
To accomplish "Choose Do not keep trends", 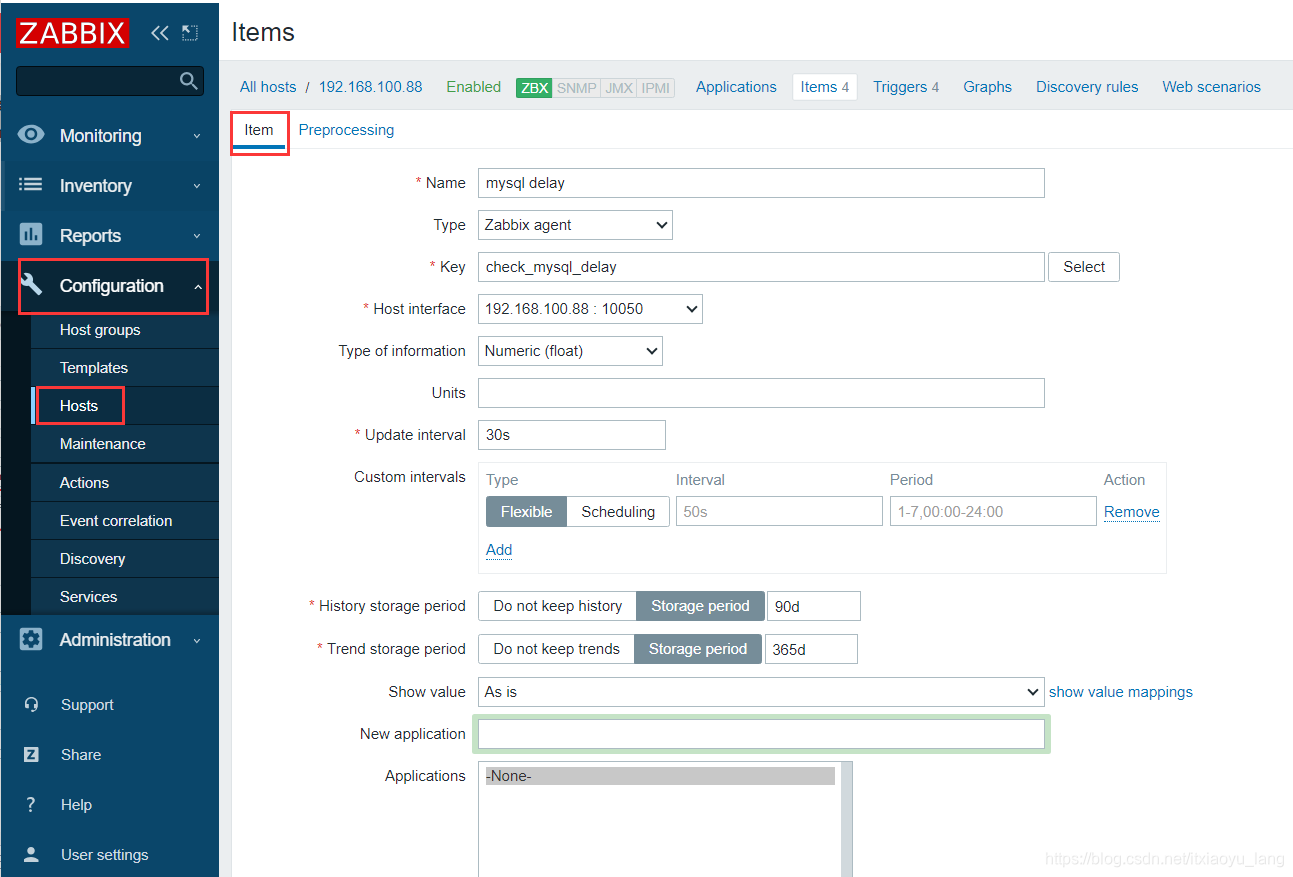I will point(556,649).
